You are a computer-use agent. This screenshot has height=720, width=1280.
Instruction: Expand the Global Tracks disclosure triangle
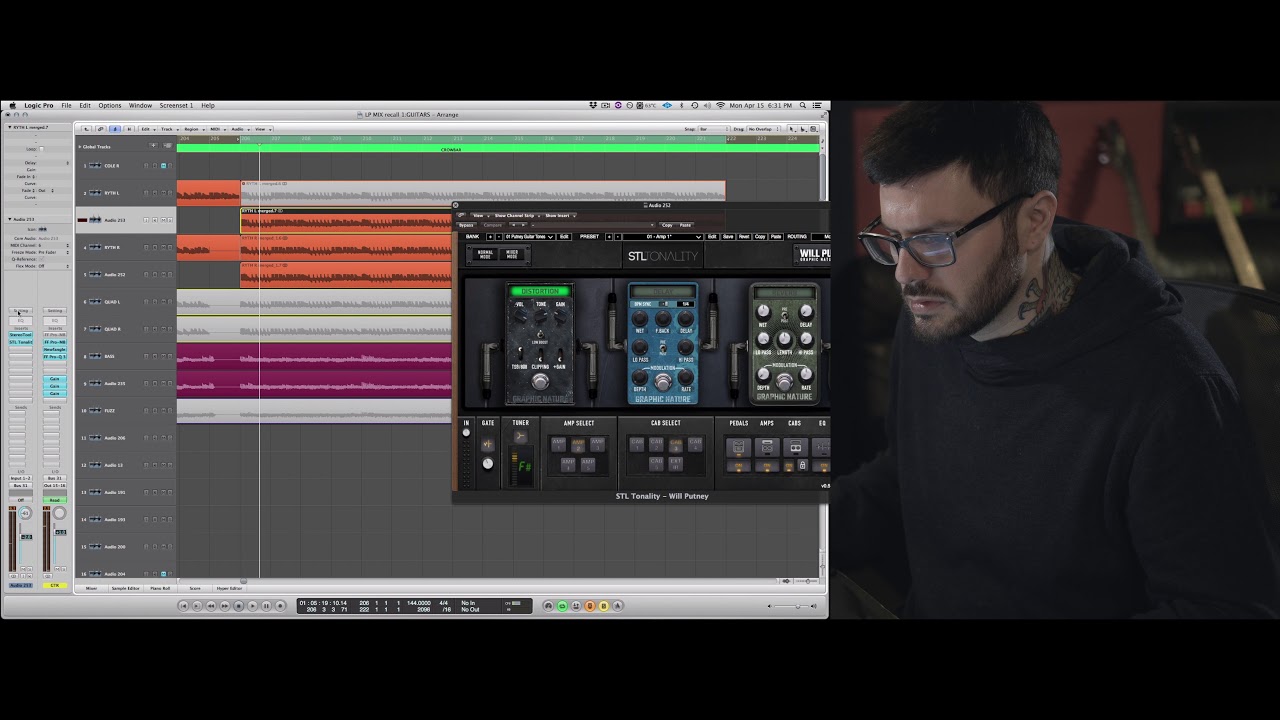(x=80, y=147)
